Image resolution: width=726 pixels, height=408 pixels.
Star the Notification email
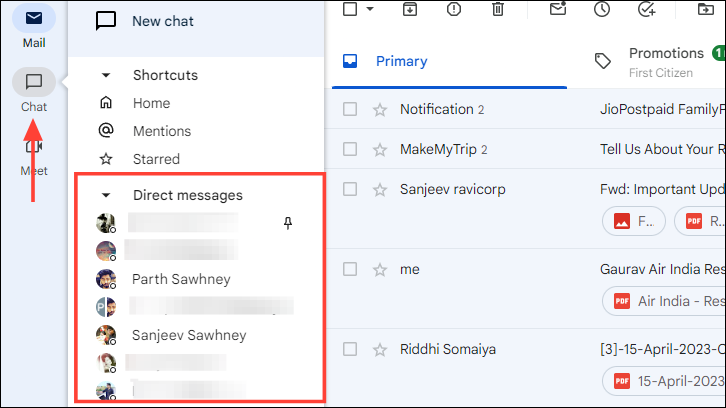pos(380,110)
